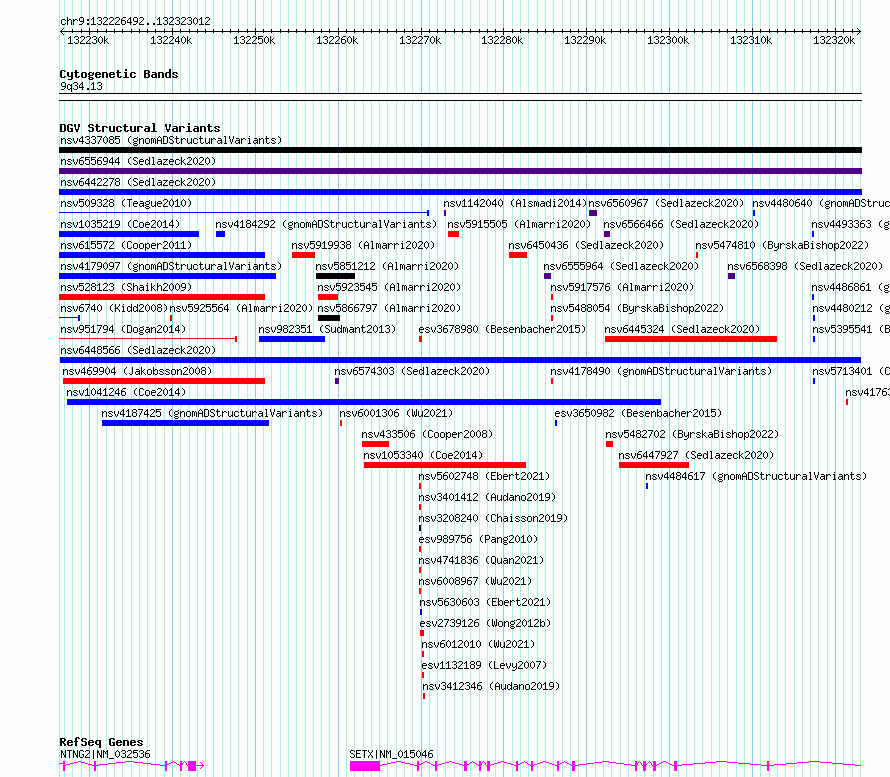Click the nsv6556944 Sedlazeck2020 label

click(x=138, y=161)
